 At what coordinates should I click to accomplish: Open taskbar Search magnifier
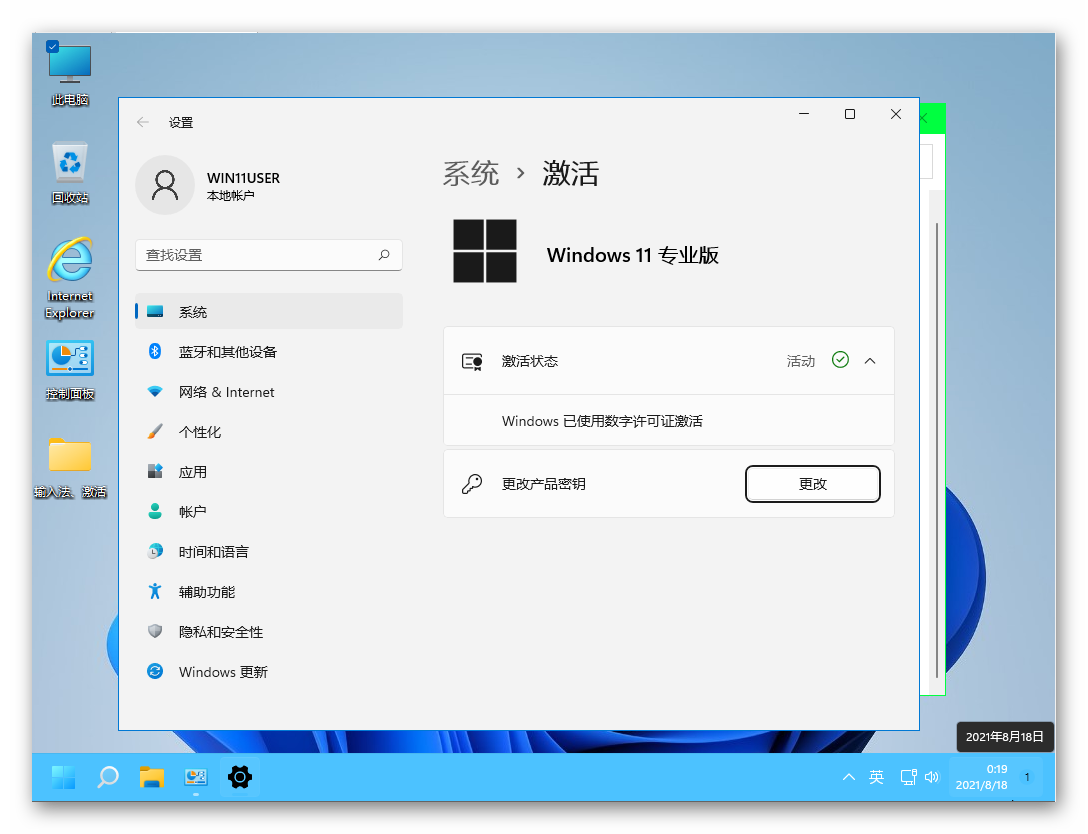click(108, 777)
